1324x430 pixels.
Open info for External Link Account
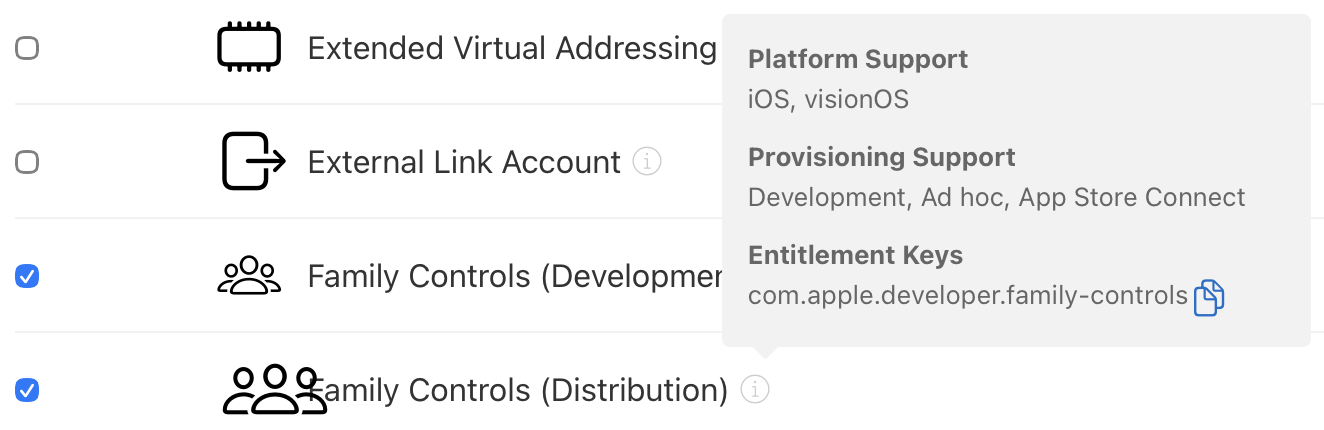(x=647, y=161)
